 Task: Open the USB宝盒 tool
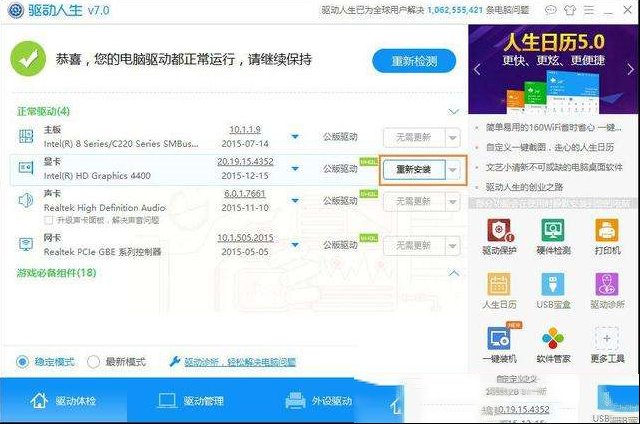click(x=553, y=291)
